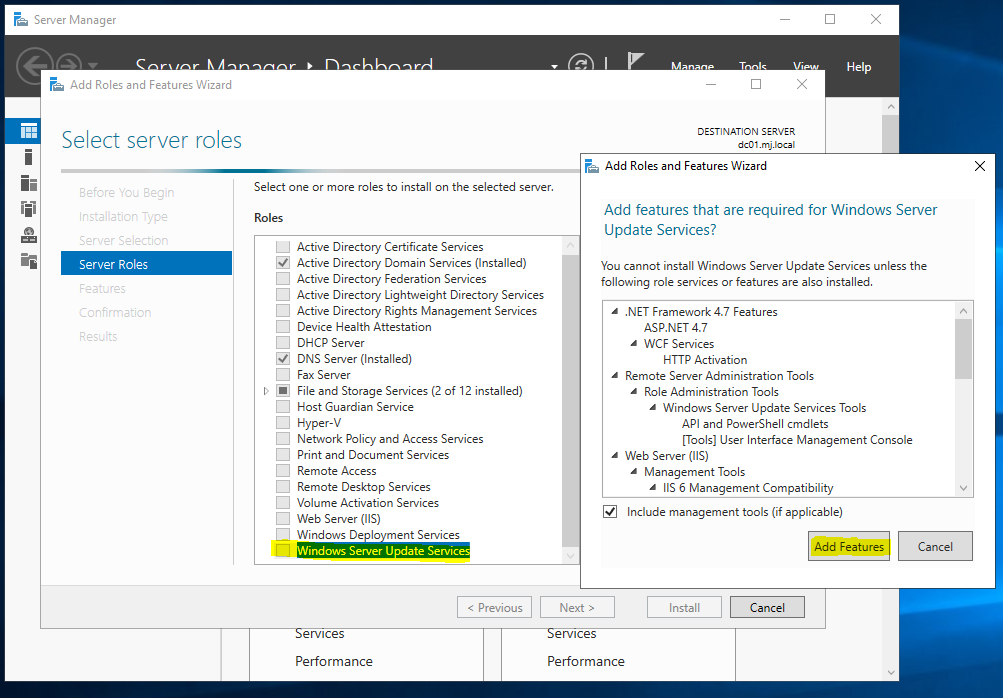Select All Servers icon in sidebar
Viewport: 1003px width, 698px height.
point(28,183)
